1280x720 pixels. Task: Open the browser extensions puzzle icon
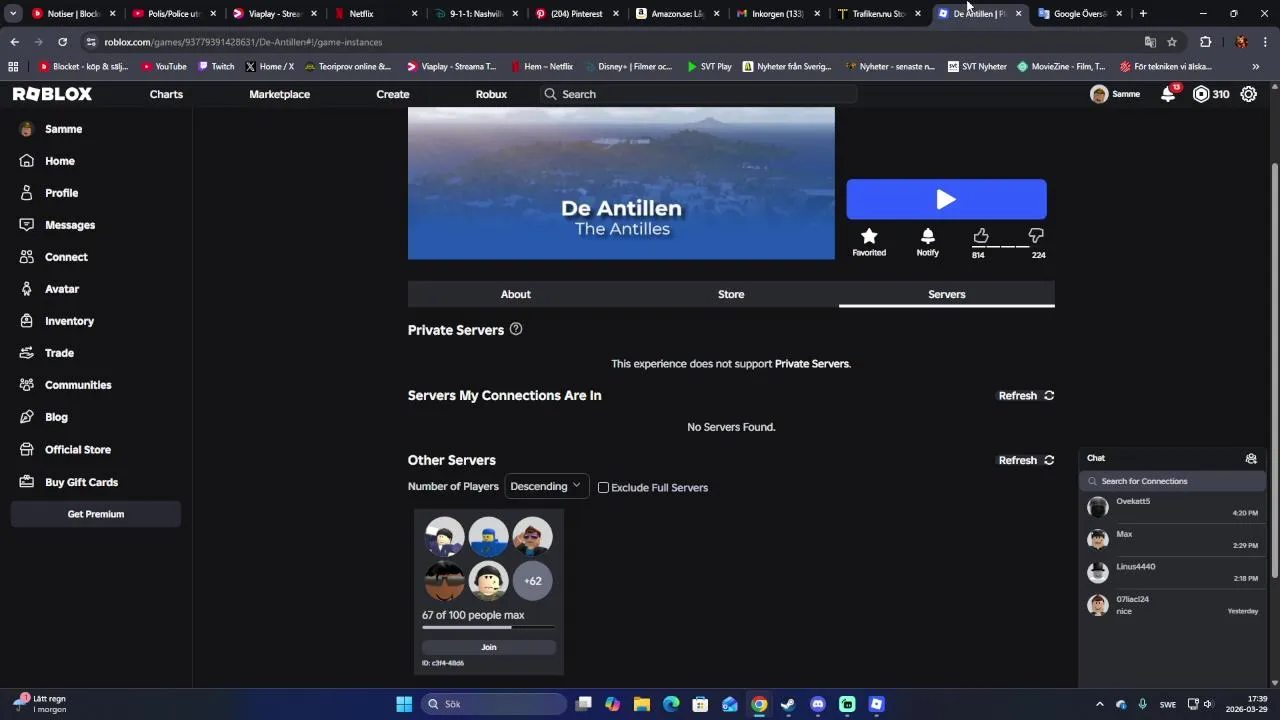point(1205,42)
